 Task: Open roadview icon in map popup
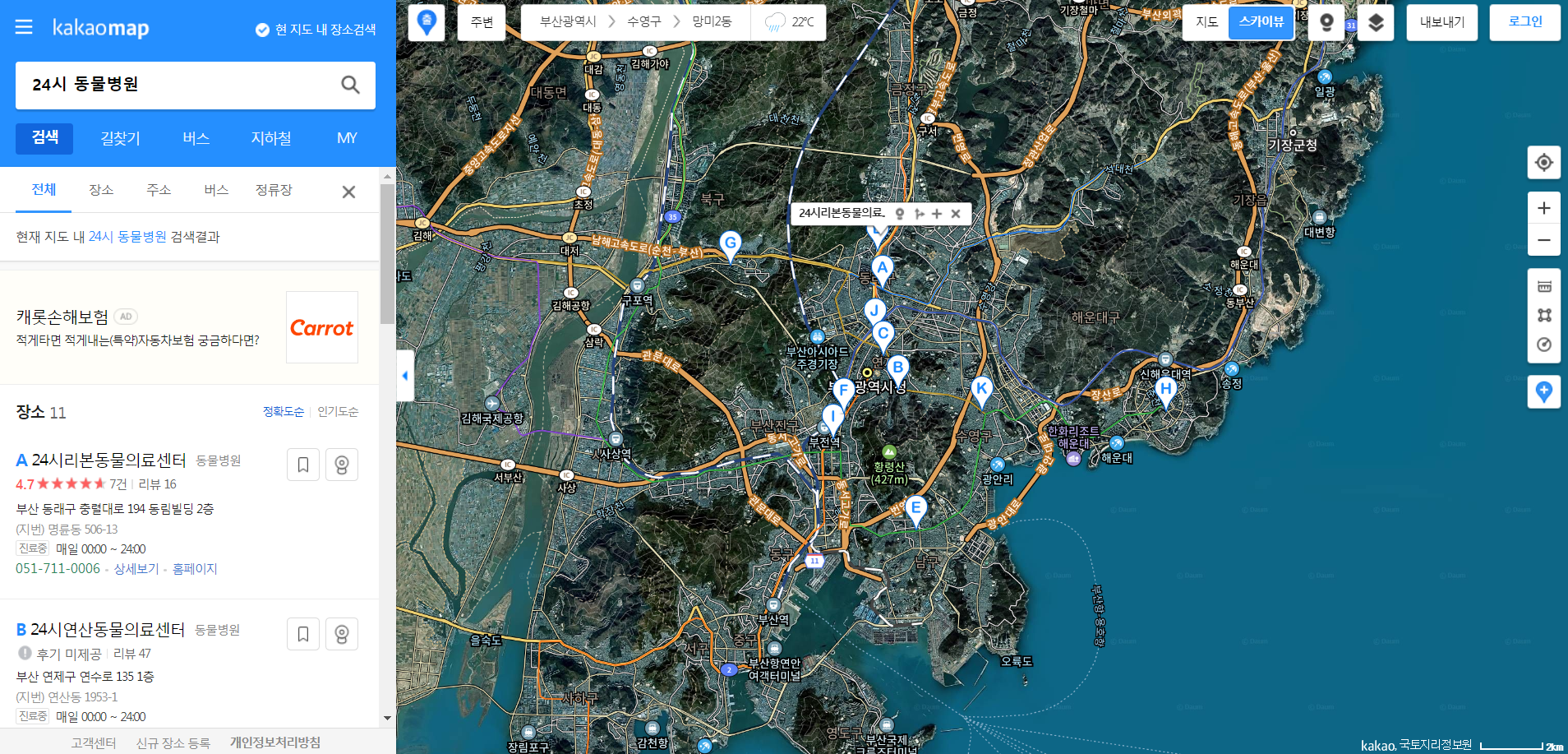900,214
